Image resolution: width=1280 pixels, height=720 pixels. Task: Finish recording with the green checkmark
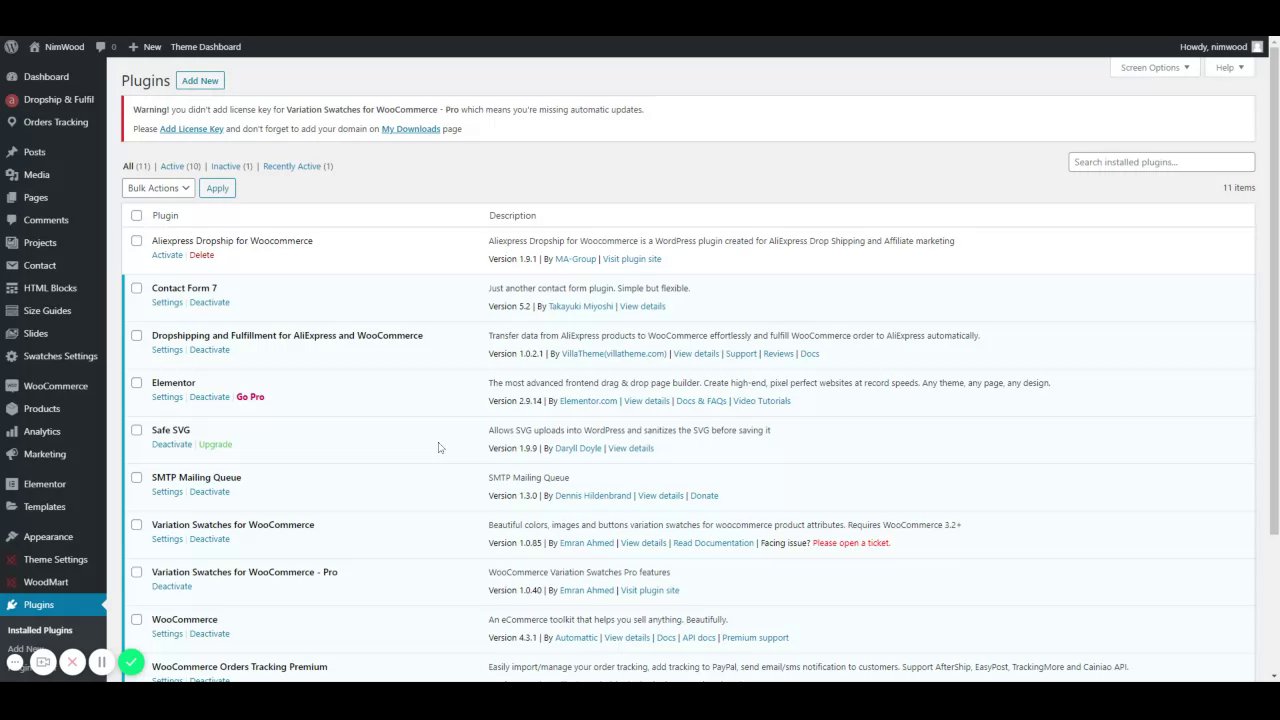(x=131, y=662)
